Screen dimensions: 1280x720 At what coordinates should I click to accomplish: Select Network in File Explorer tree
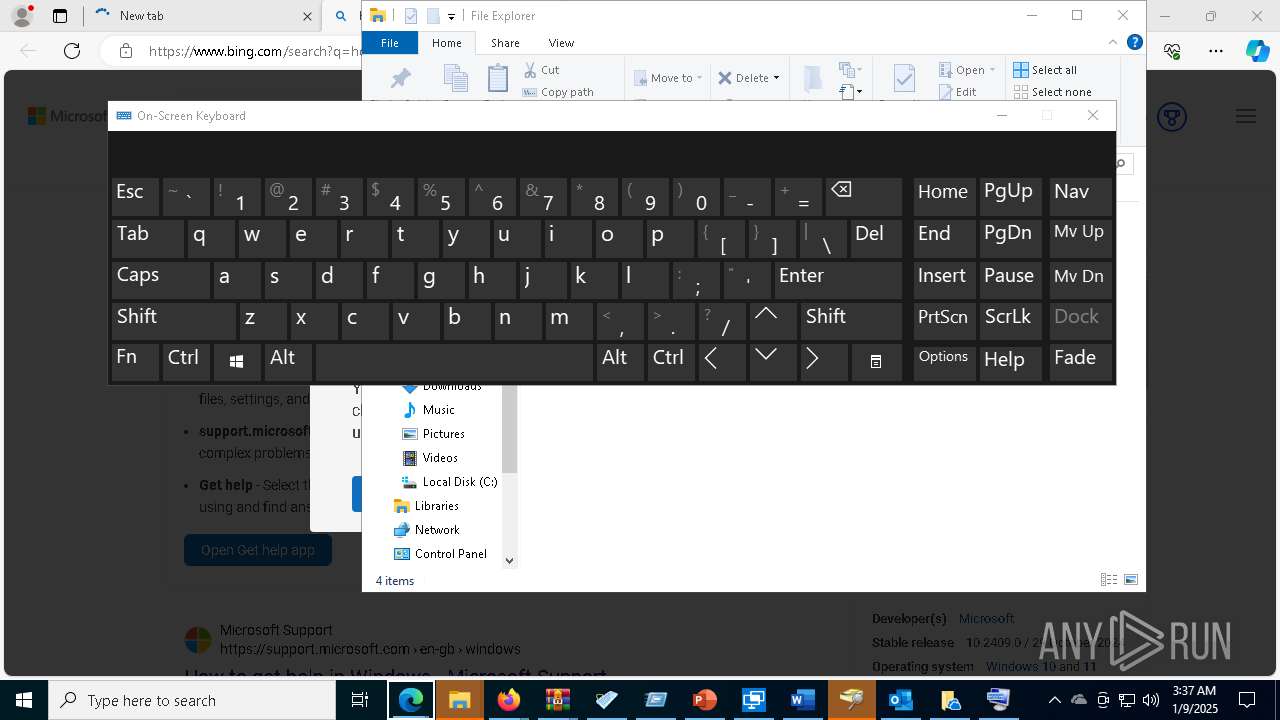(x=437, y=530)
